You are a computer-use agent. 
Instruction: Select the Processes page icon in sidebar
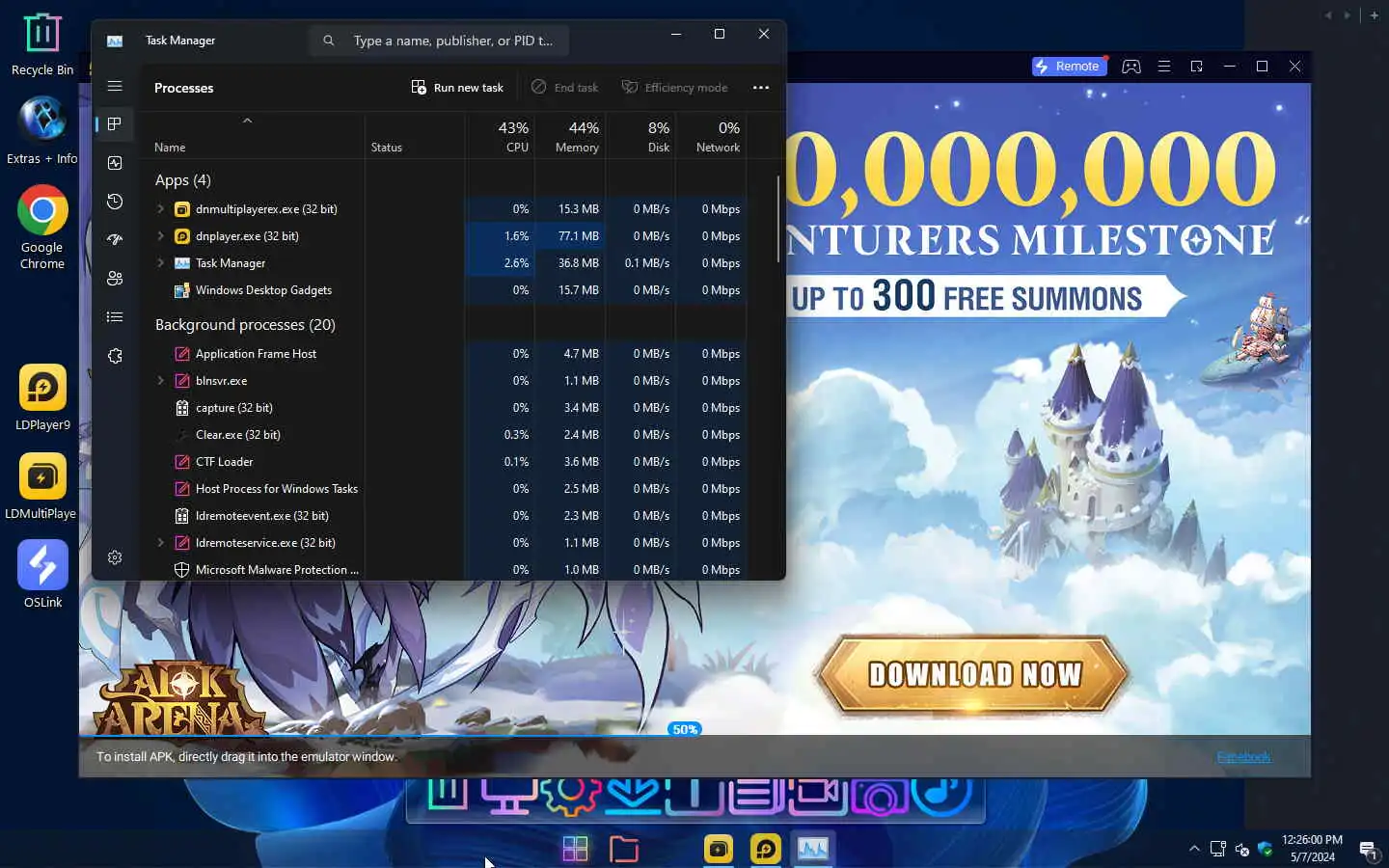[115, 123]
